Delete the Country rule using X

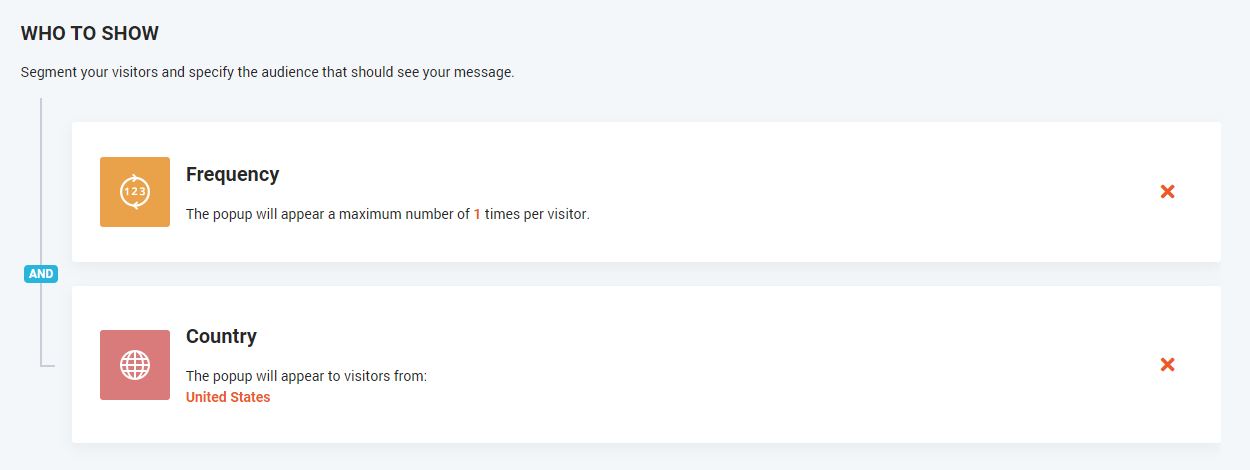[1167, 365]
